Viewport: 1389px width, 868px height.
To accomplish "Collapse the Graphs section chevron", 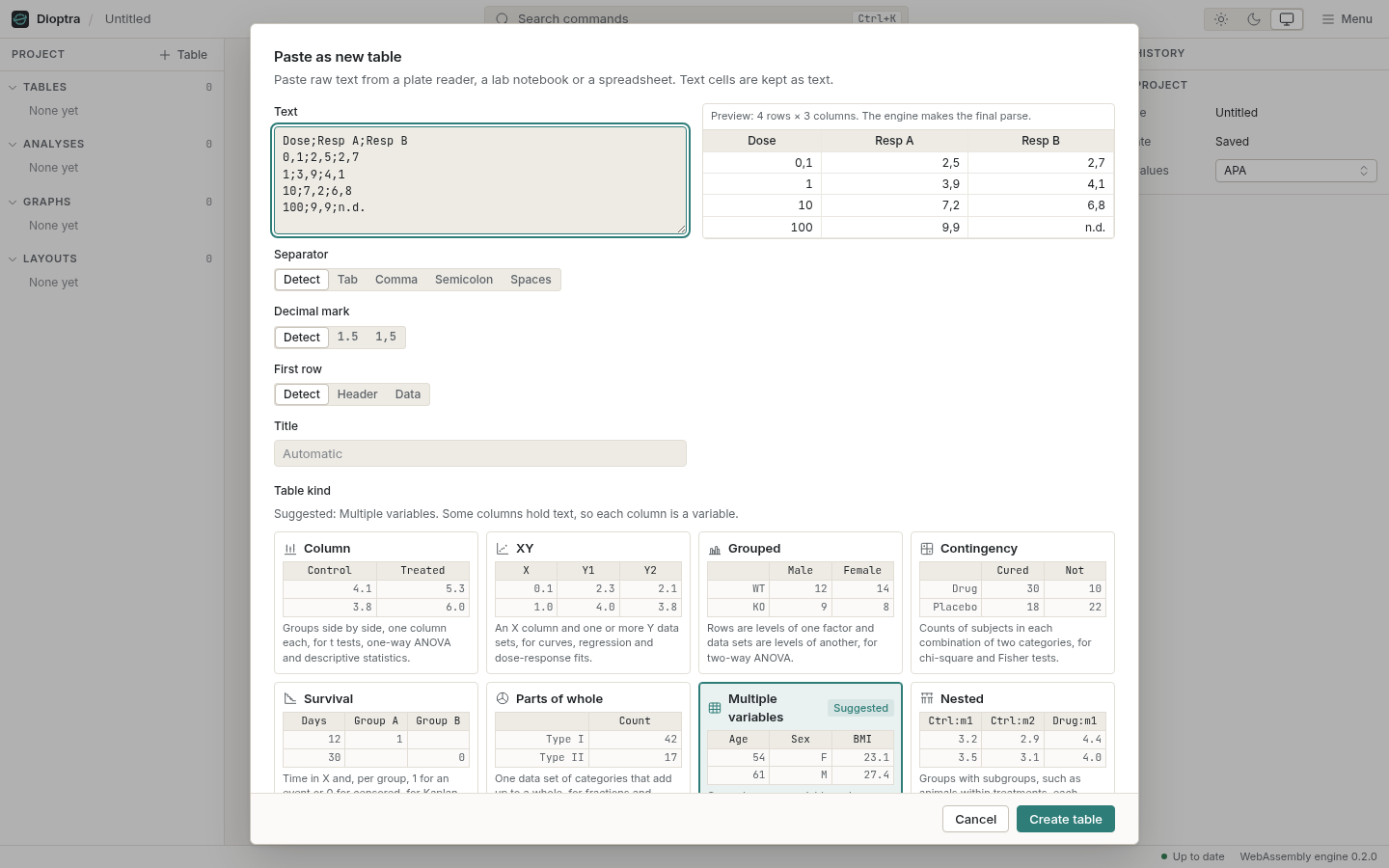I will 13,203.
